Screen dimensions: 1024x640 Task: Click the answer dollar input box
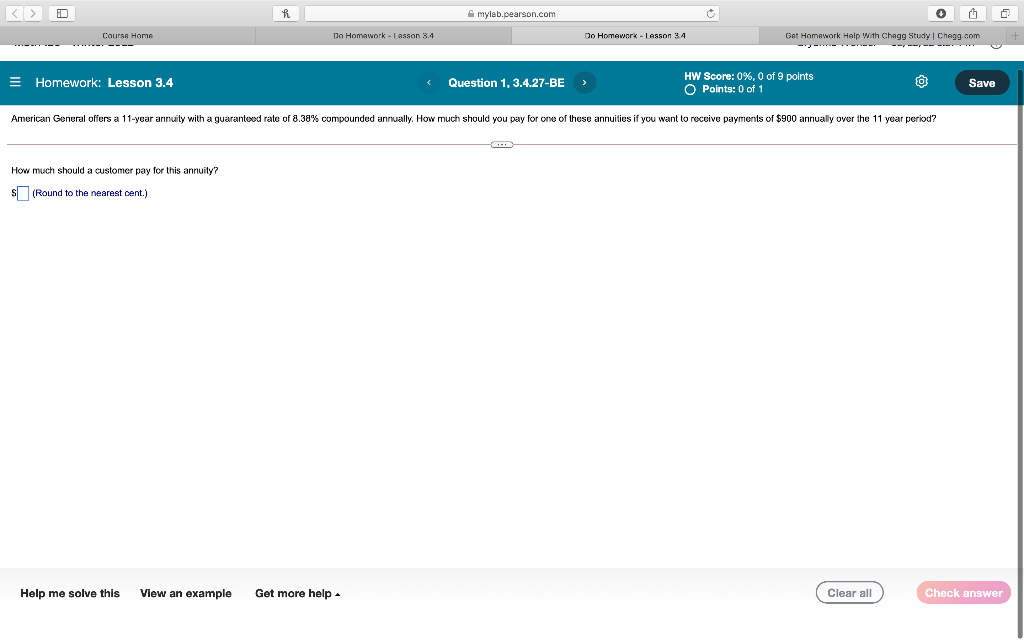[21, 192]
